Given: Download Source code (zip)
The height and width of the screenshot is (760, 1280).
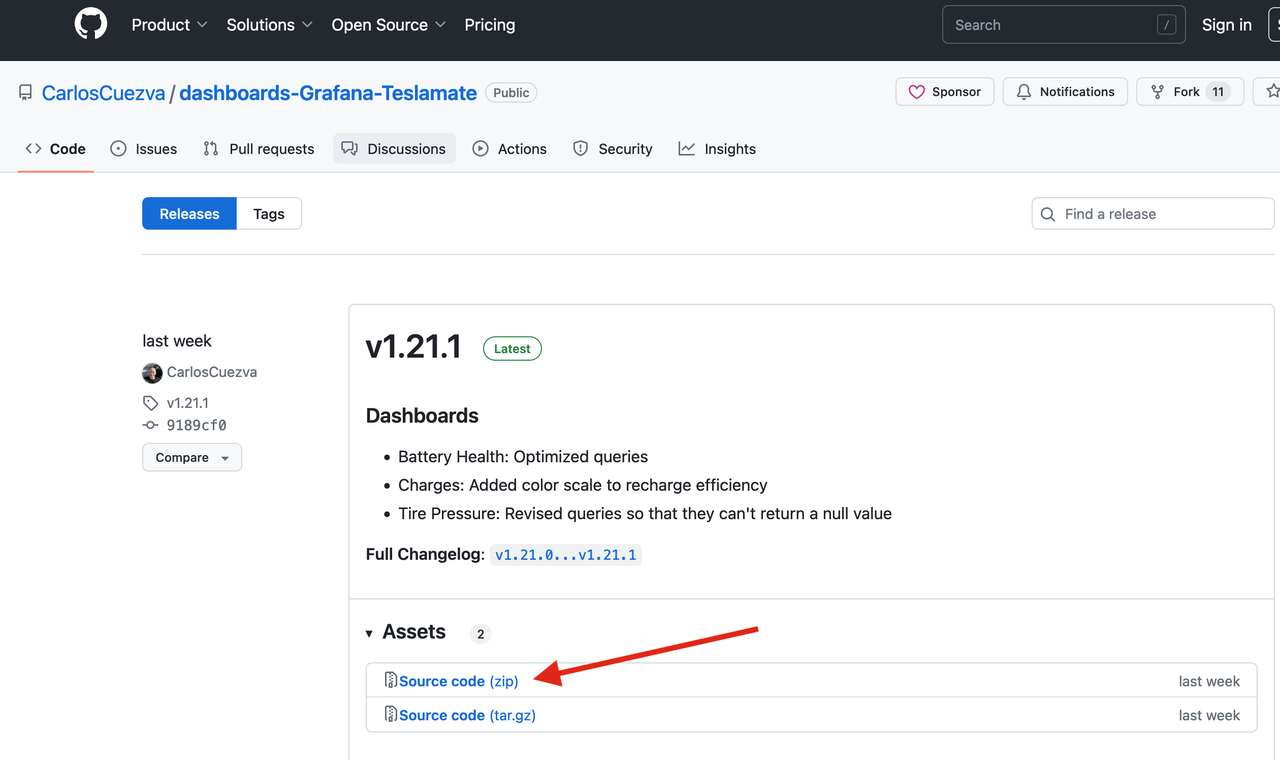Looking at the screenshot, I should (x=459, y=681).
